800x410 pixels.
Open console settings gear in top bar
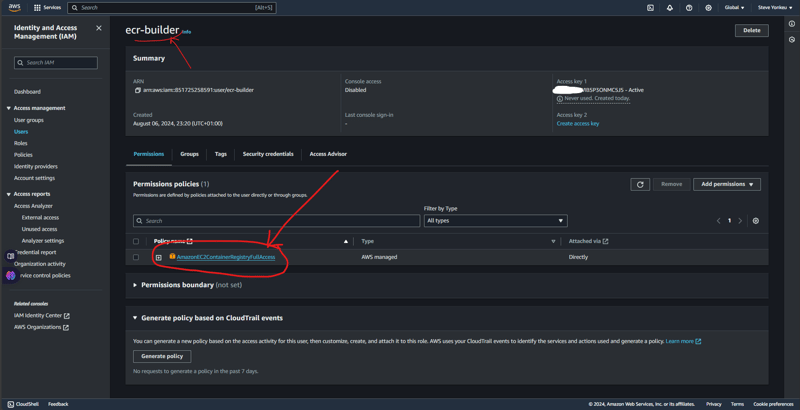pos(708,8)
